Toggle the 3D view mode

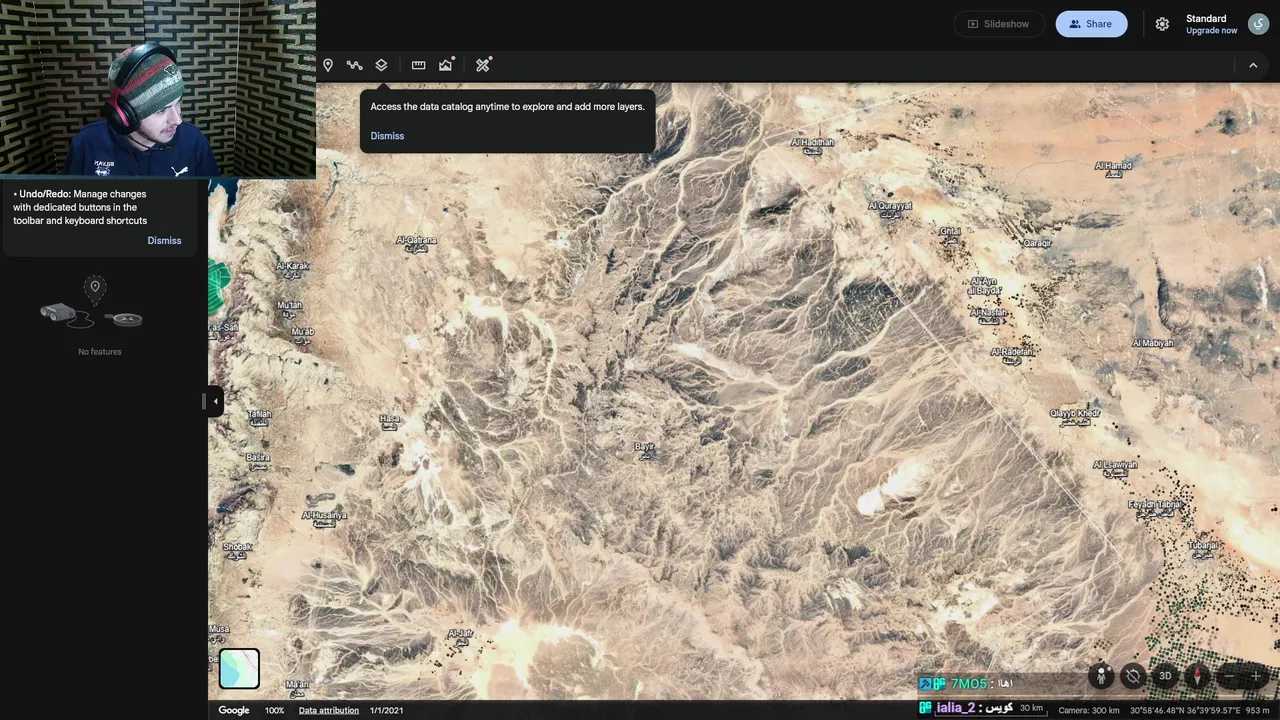tap(1165, 676)
